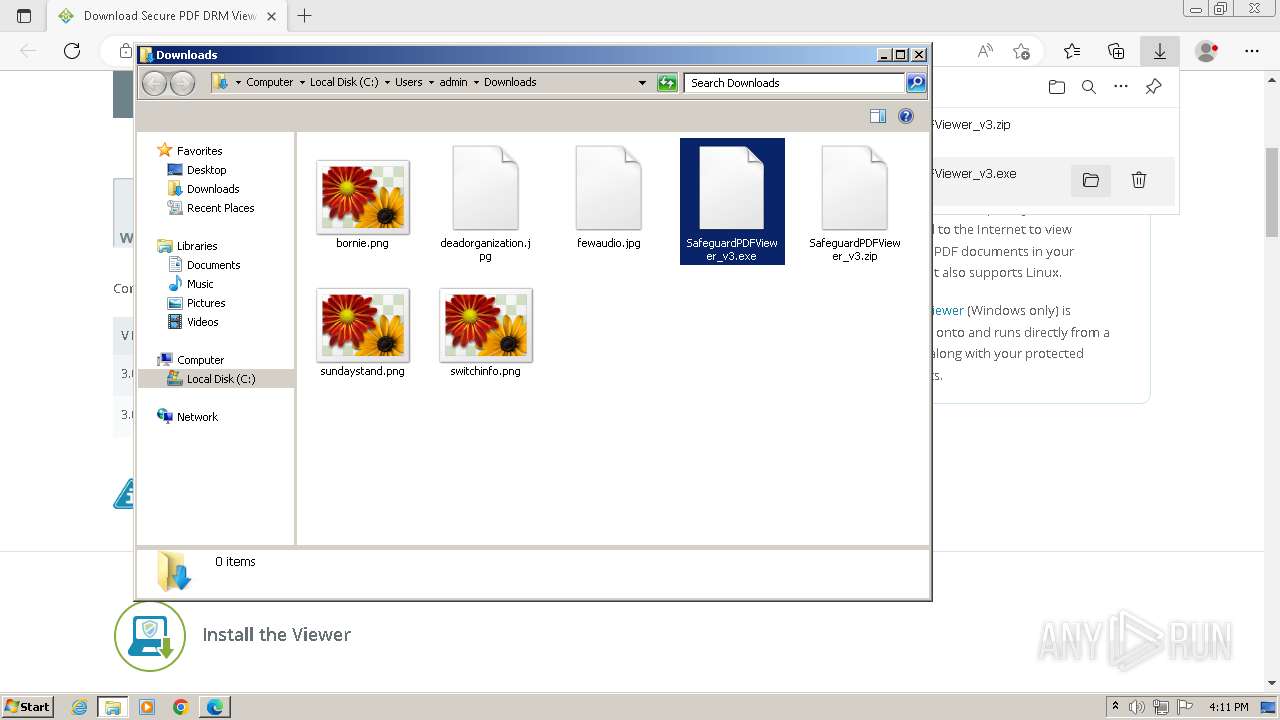
Task: Open Edge Collections icon
Action: click(x=1116, y=51)
